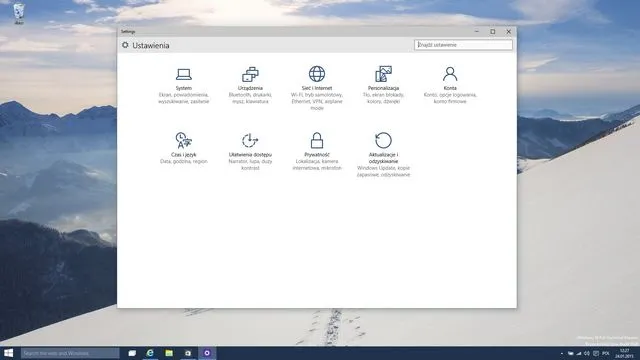This screenshot has height=360, width=640.
Task: Close the Settings window
Action: [x=509, y=31]
